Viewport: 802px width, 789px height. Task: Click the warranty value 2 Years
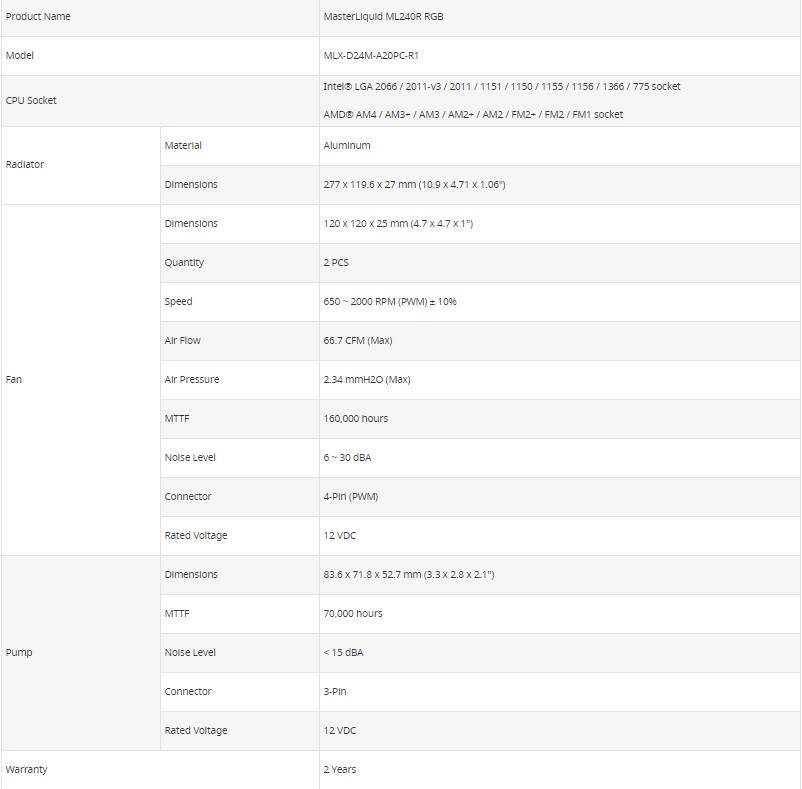(x=340, y=770)
